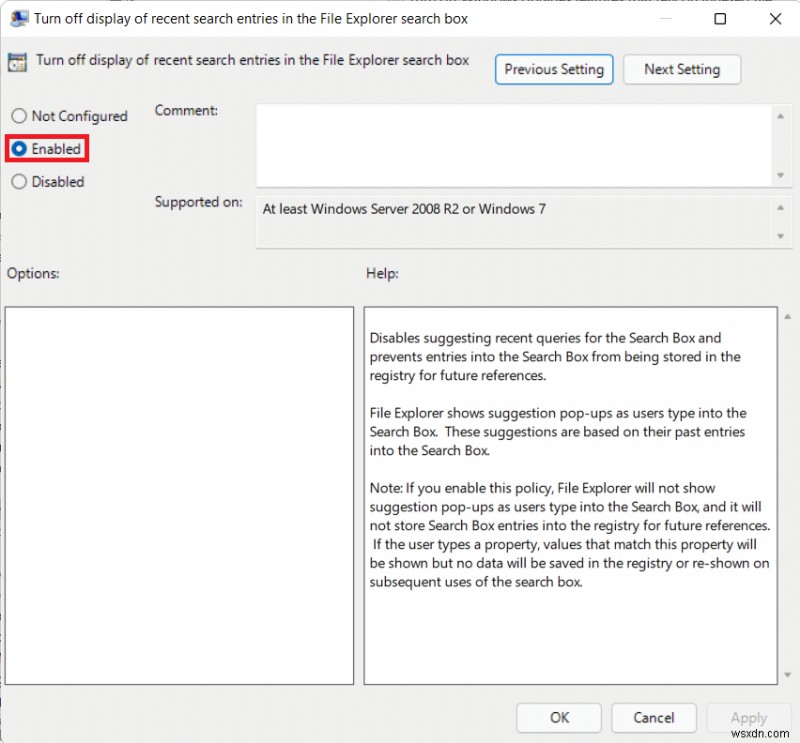Click the 'Disables suggesting recent queries' help paragraph
Screen dimensions: 800x743
(555, 357)
